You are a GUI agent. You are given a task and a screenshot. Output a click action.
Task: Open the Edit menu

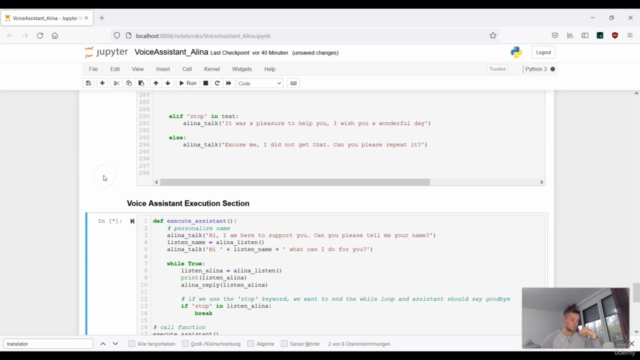(115, 69)
